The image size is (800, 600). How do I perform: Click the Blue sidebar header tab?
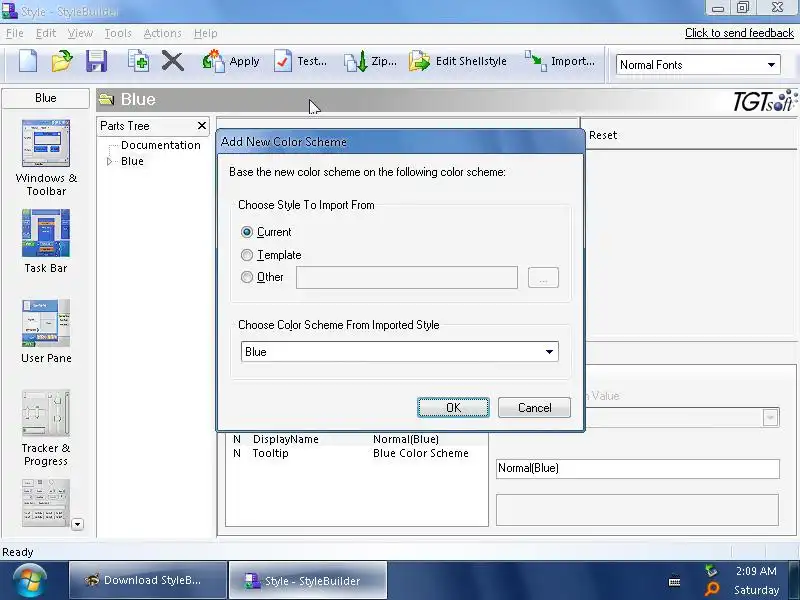pos(45,98)
